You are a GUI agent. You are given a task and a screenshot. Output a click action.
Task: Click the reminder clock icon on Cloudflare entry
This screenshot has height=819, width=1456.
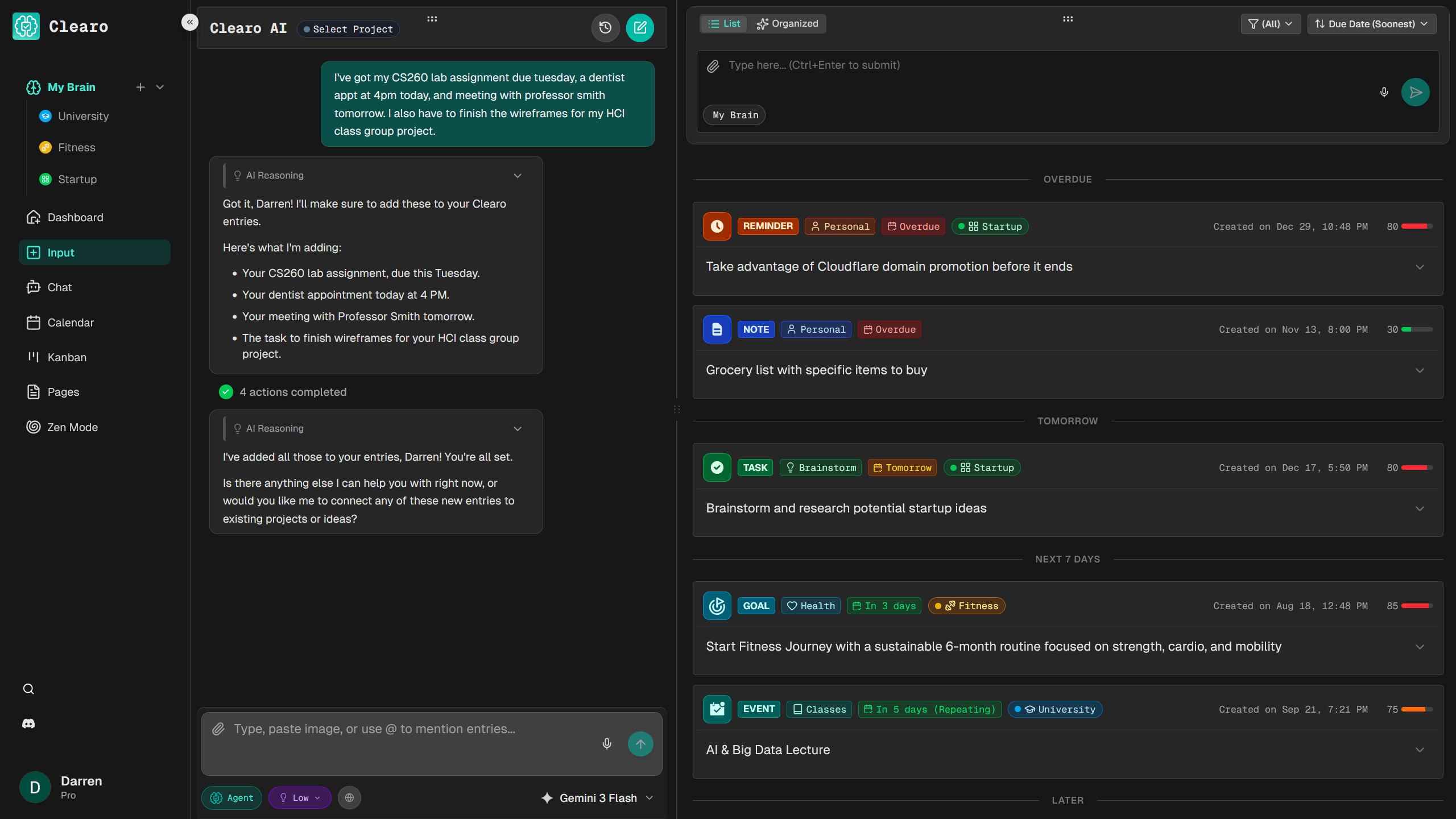click(717, 226)
